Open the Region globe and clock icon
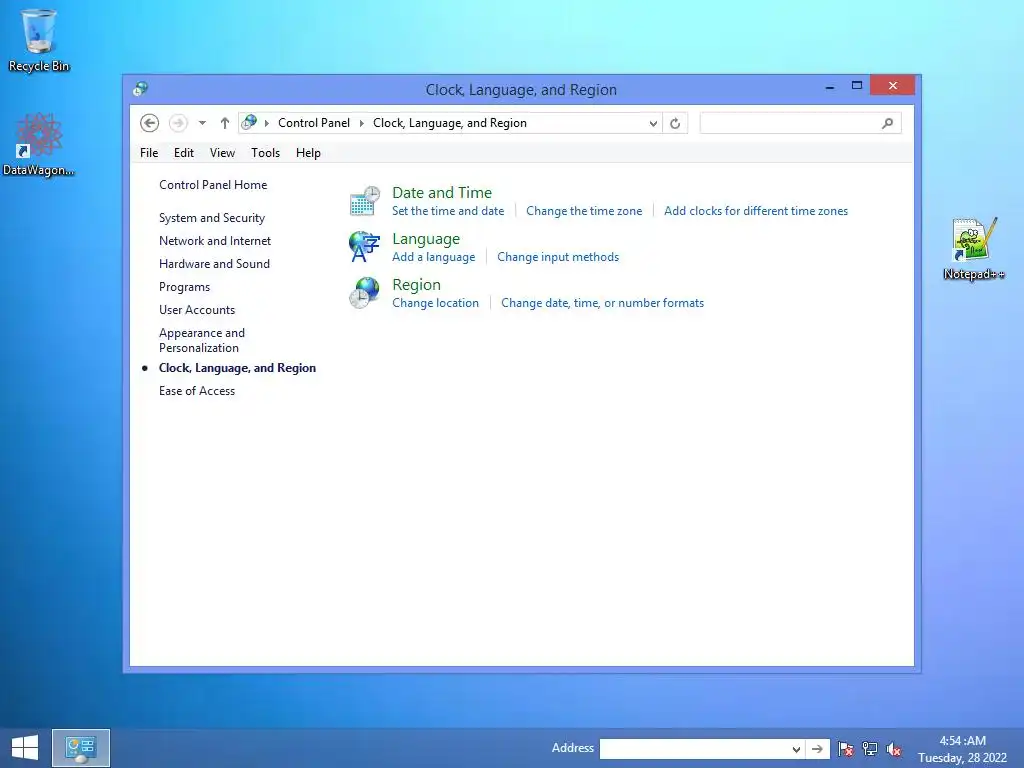This screenshot has height=768, width=1024. coord(364,293)
